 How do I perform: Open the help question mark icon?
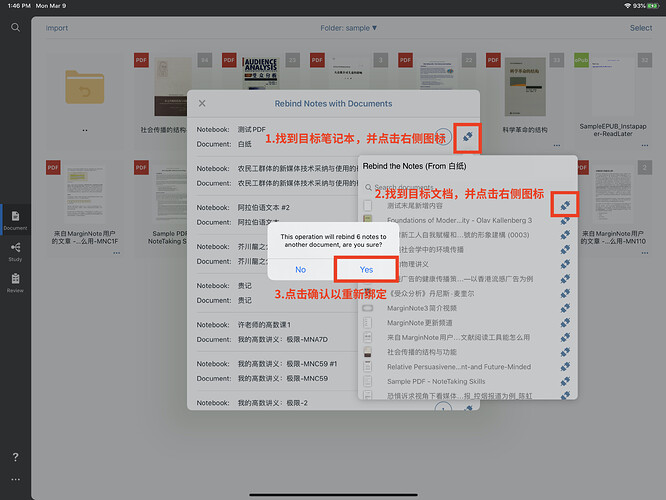15,457
